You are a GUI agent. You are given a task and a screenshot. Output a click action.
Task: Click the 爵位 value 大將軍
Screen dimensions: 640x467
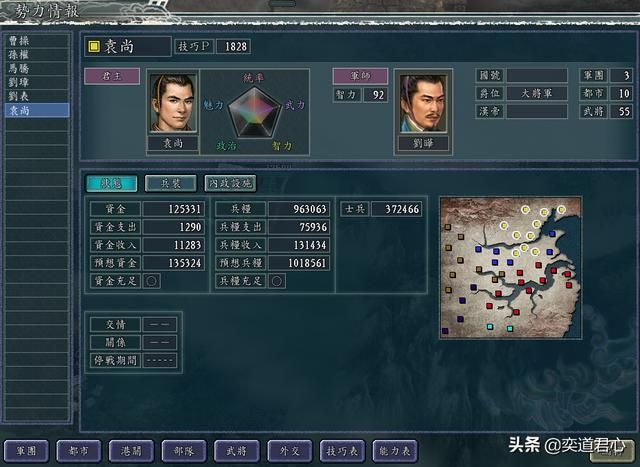click(537, 93)
